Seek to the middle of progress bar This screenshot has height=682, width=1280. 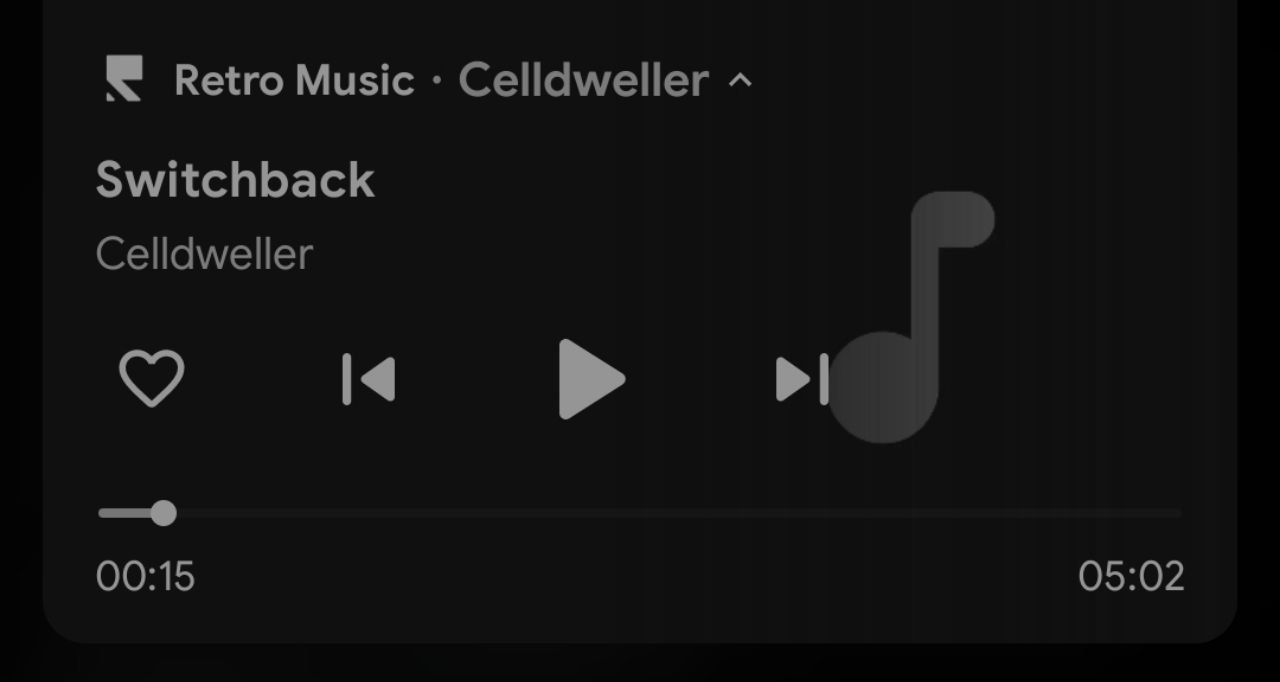(x=640, y=513)
